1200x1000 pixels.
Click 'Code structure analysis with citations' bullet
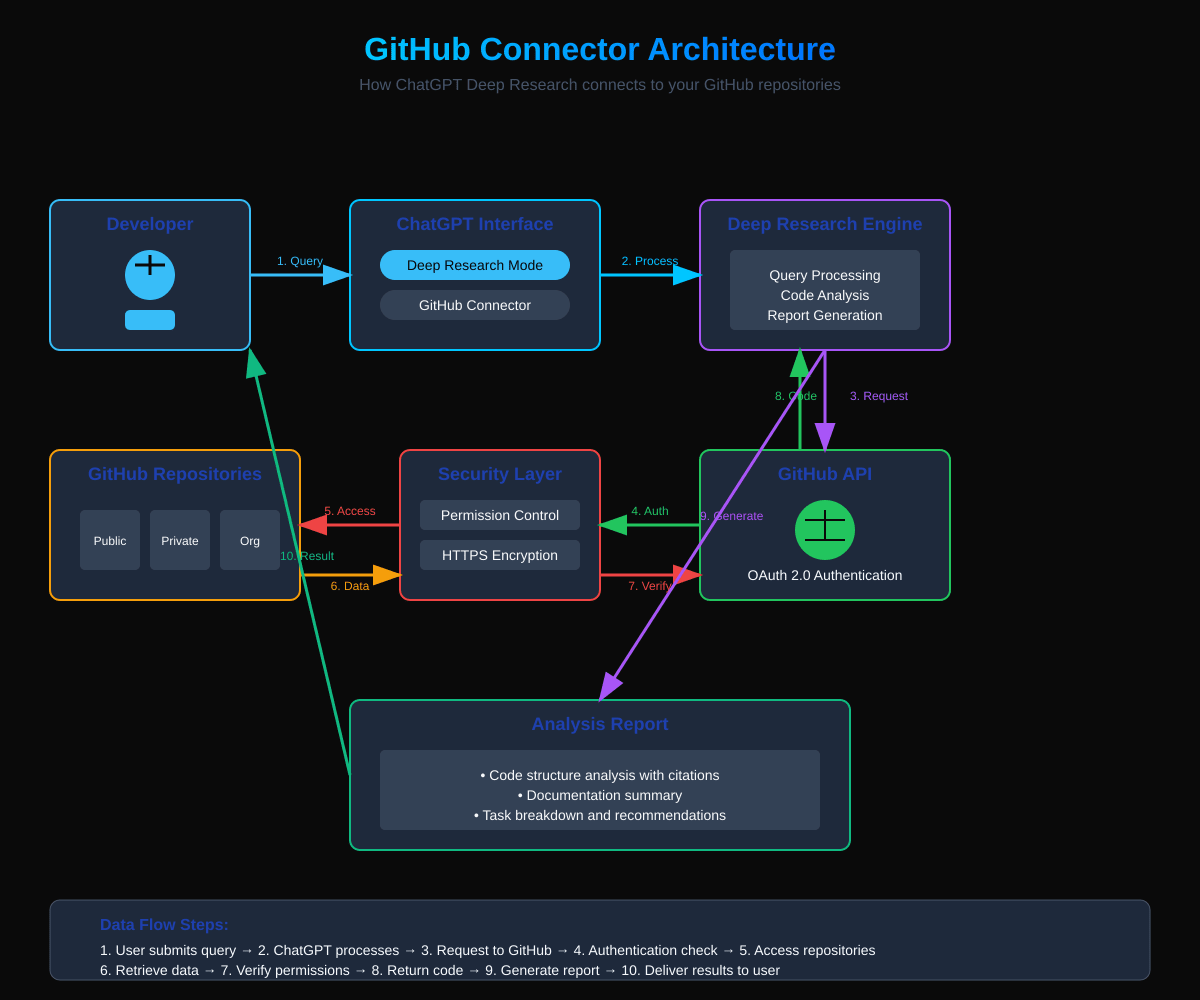[x=600, y=775]
